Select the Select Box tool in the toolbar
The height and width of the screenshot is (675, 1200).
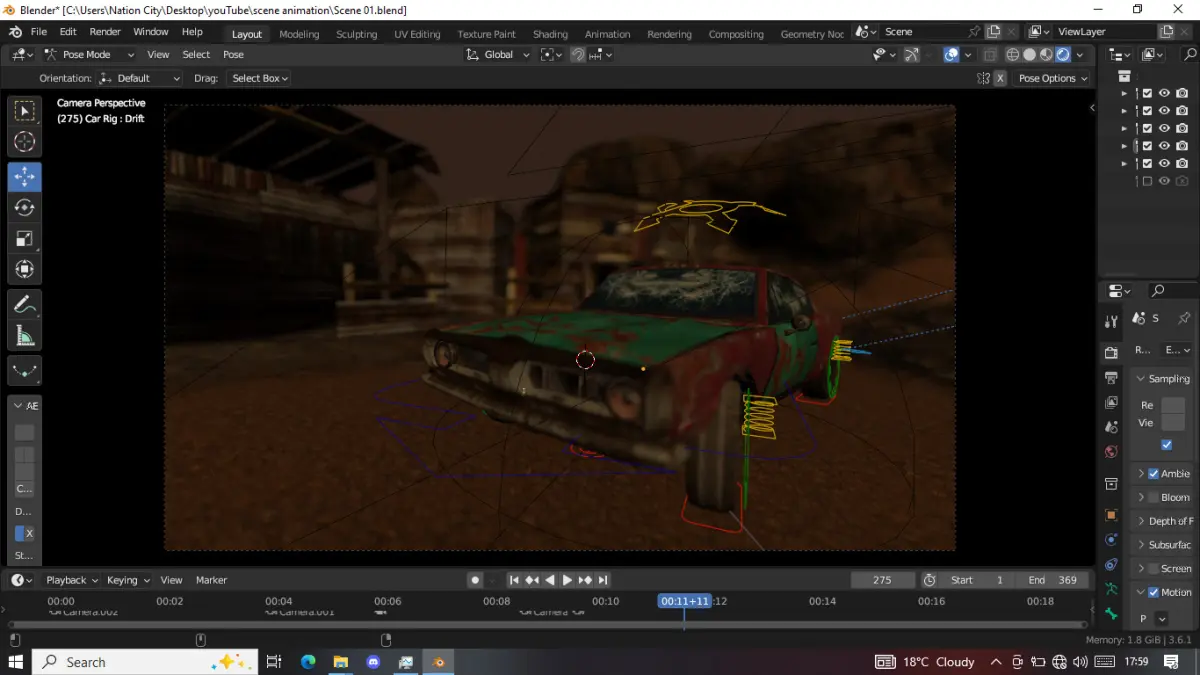point(25,110)
